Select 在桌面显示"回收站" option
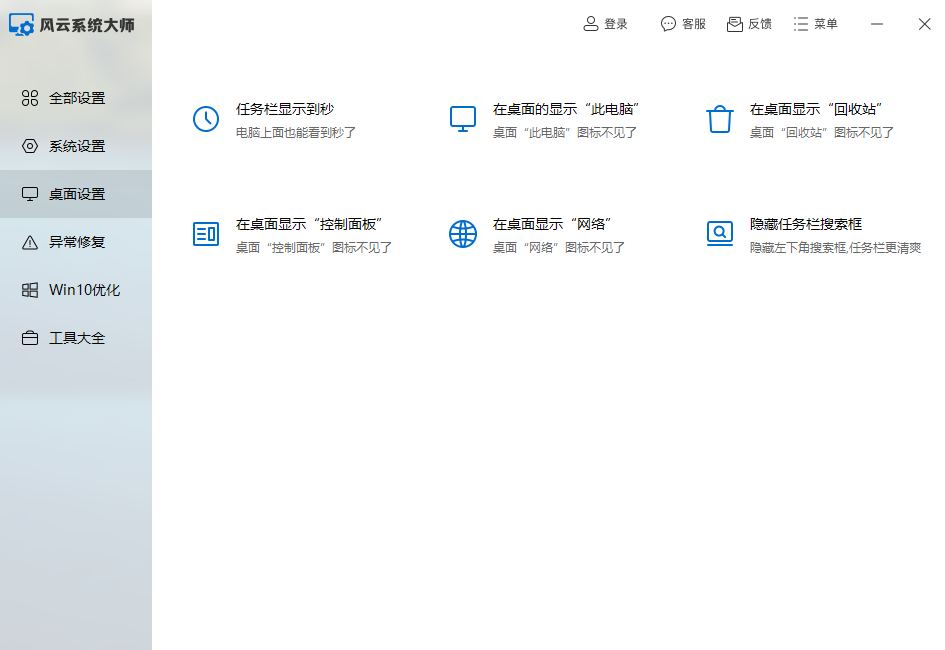Viewport: 945px width, 650px height. tap(816, 109)
